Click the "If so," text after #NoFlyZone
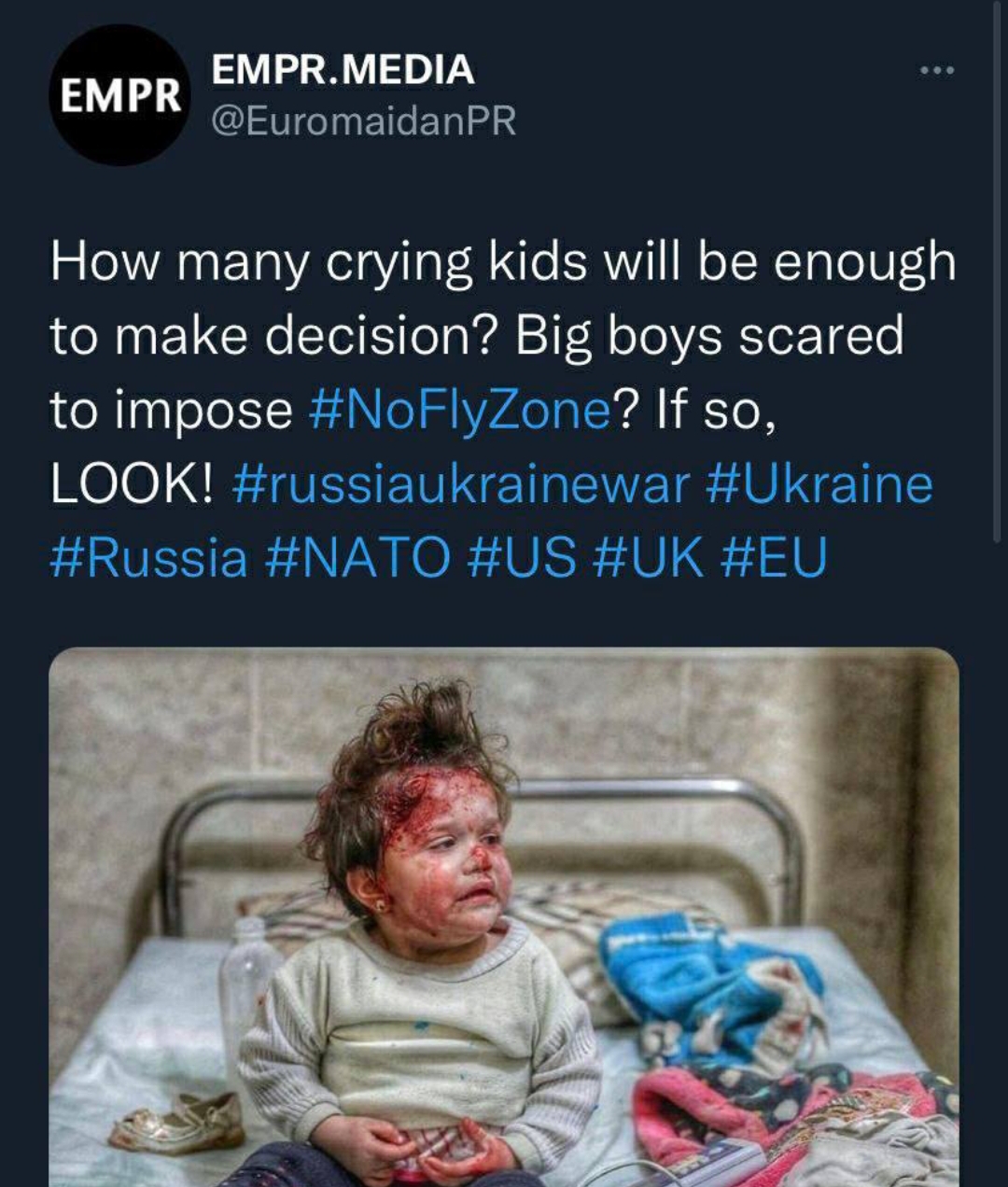1008x1187 pixels. tap(716, 410)
